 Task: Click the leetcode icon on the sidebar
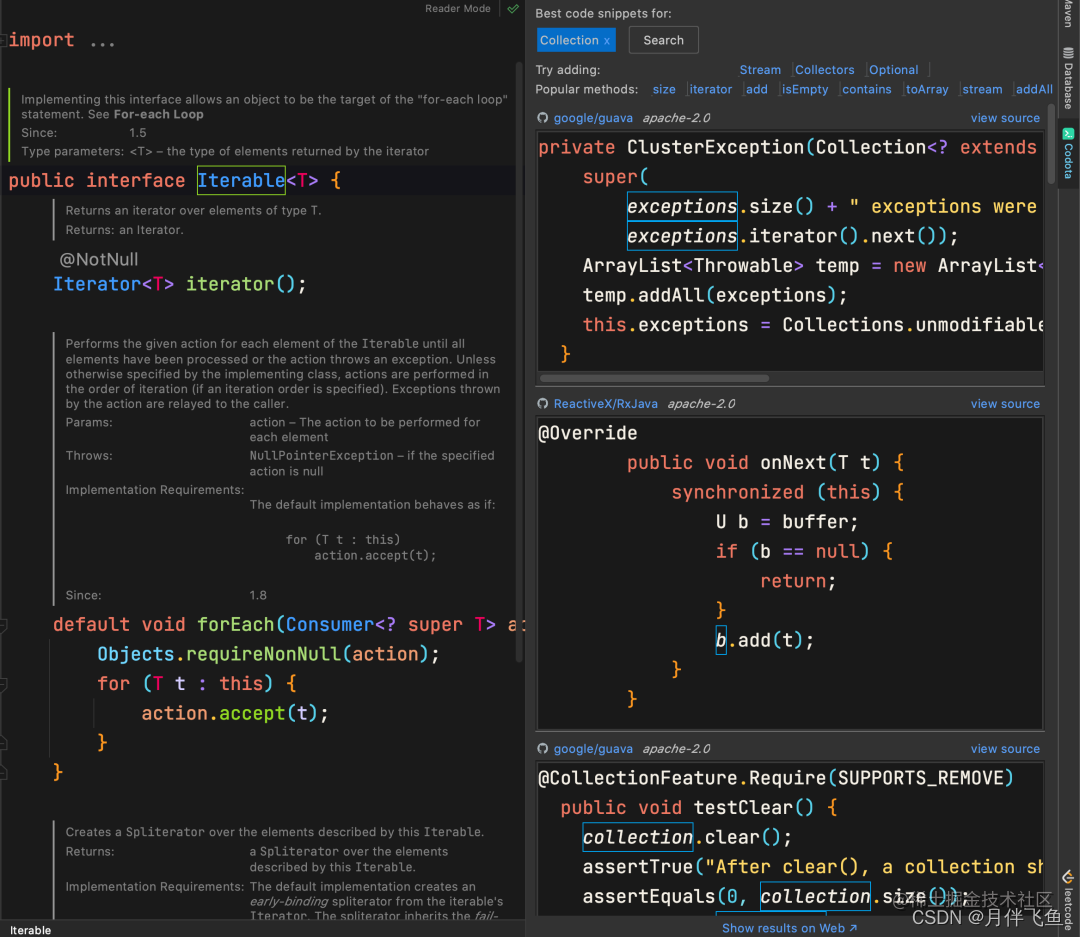tap(1068, 876)
